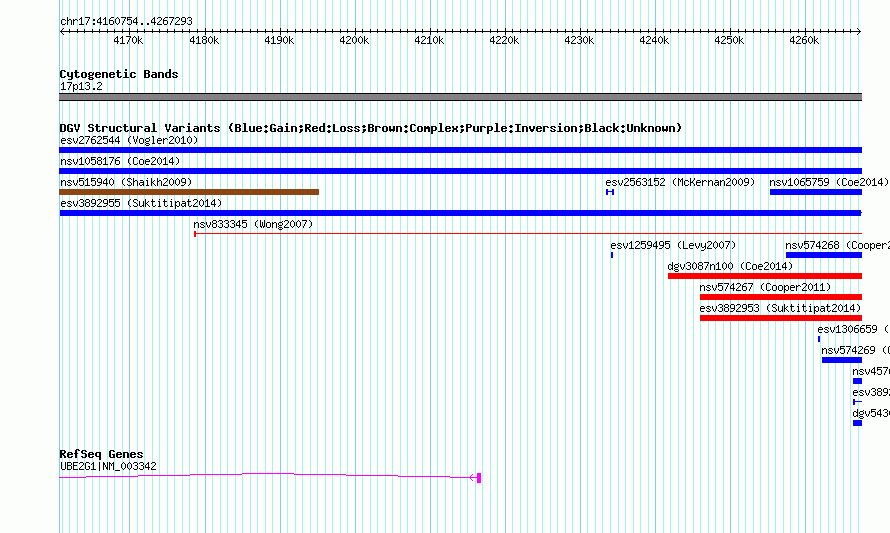
Task: Open the nsv1058176 (Coe2014) label
Action: 120,161
